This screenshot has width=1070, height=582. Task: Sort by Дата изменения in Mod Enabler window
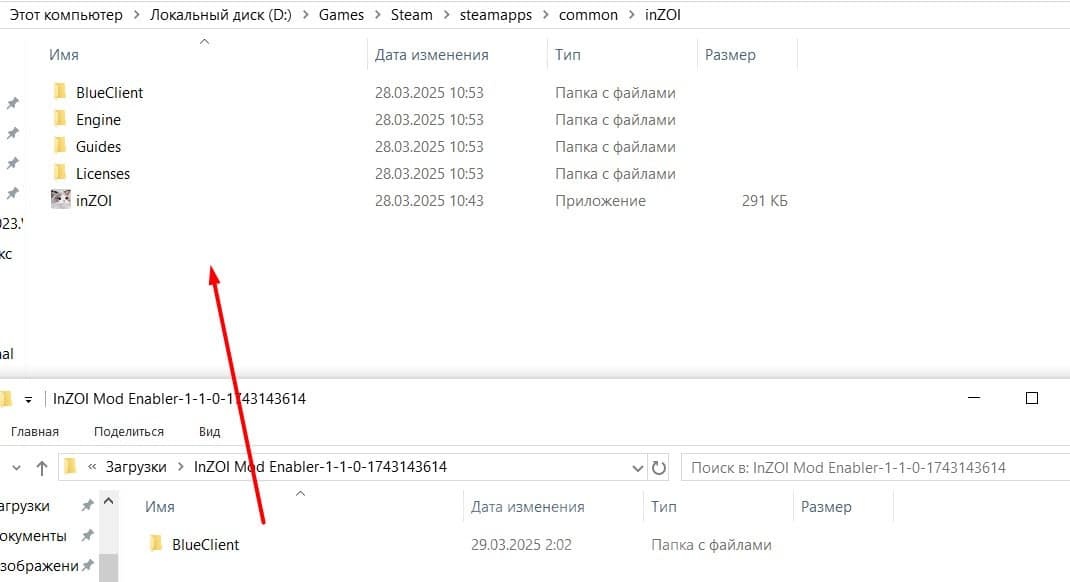(527, 507)
